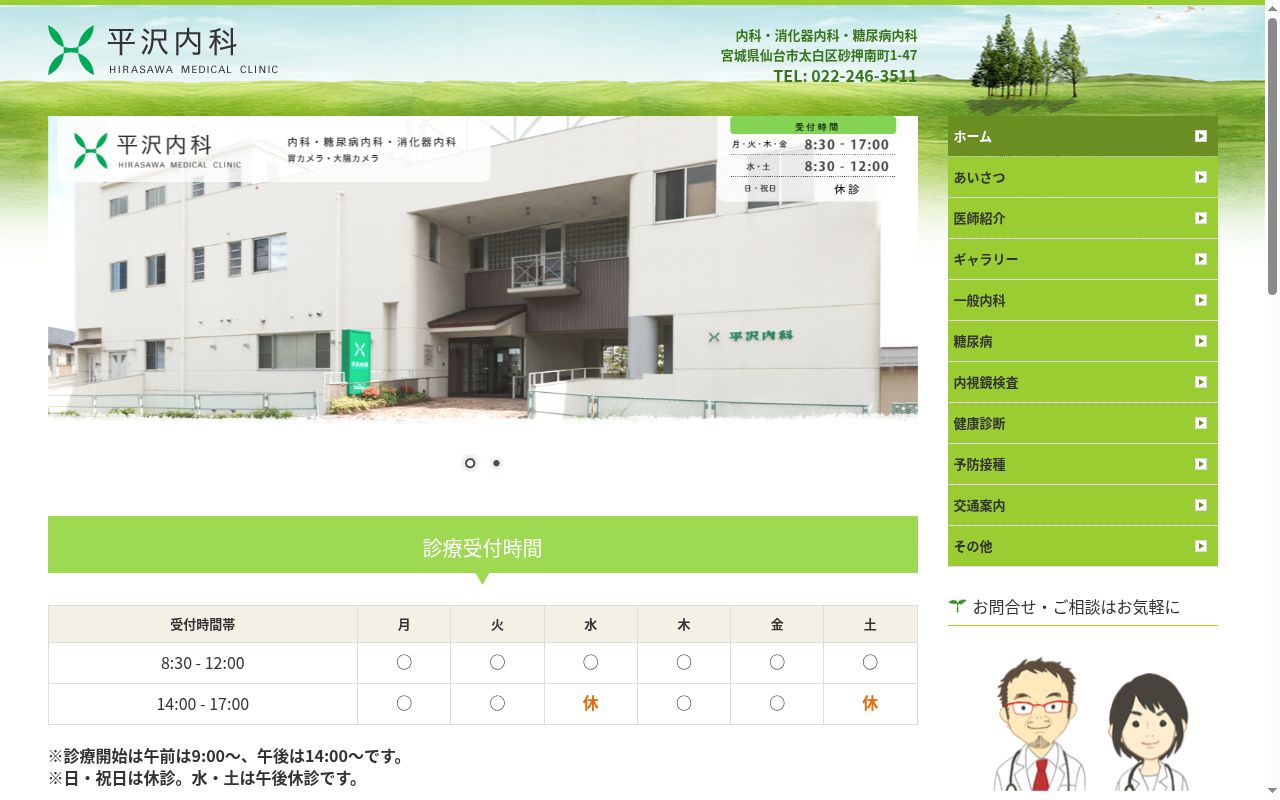
Task: Open the ギャラリー section
Action: [x=1083, y=259]
